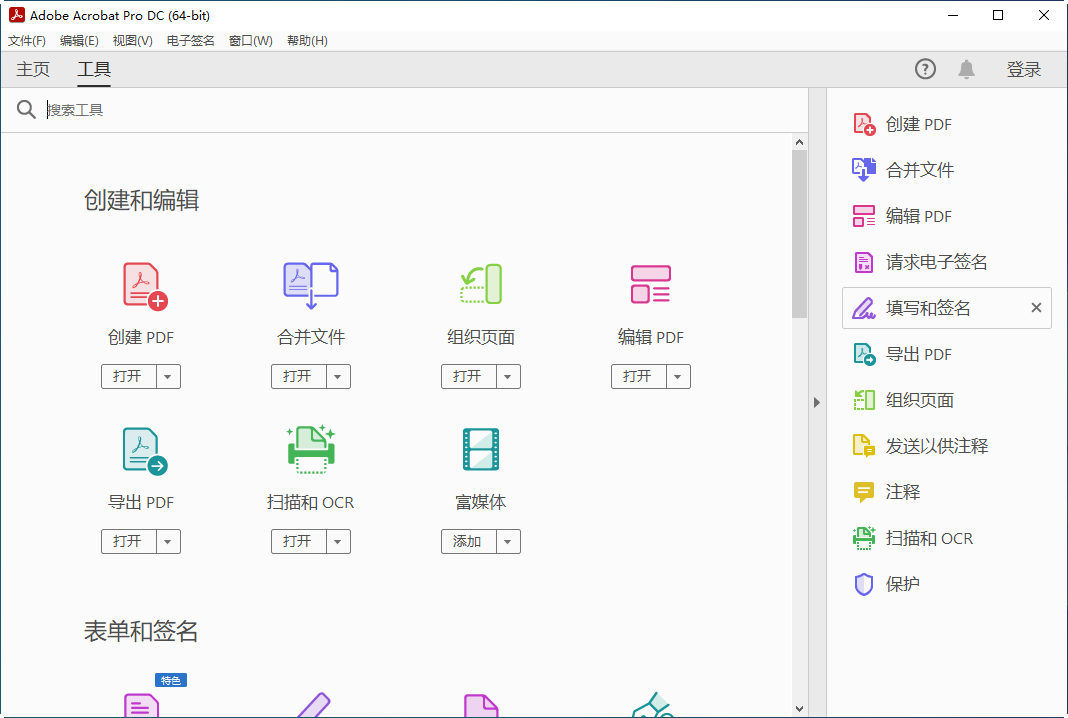Open the 组织页面 tool icon
The width and height of the screenshot is (1068, 718).
[x=480, y=283]
